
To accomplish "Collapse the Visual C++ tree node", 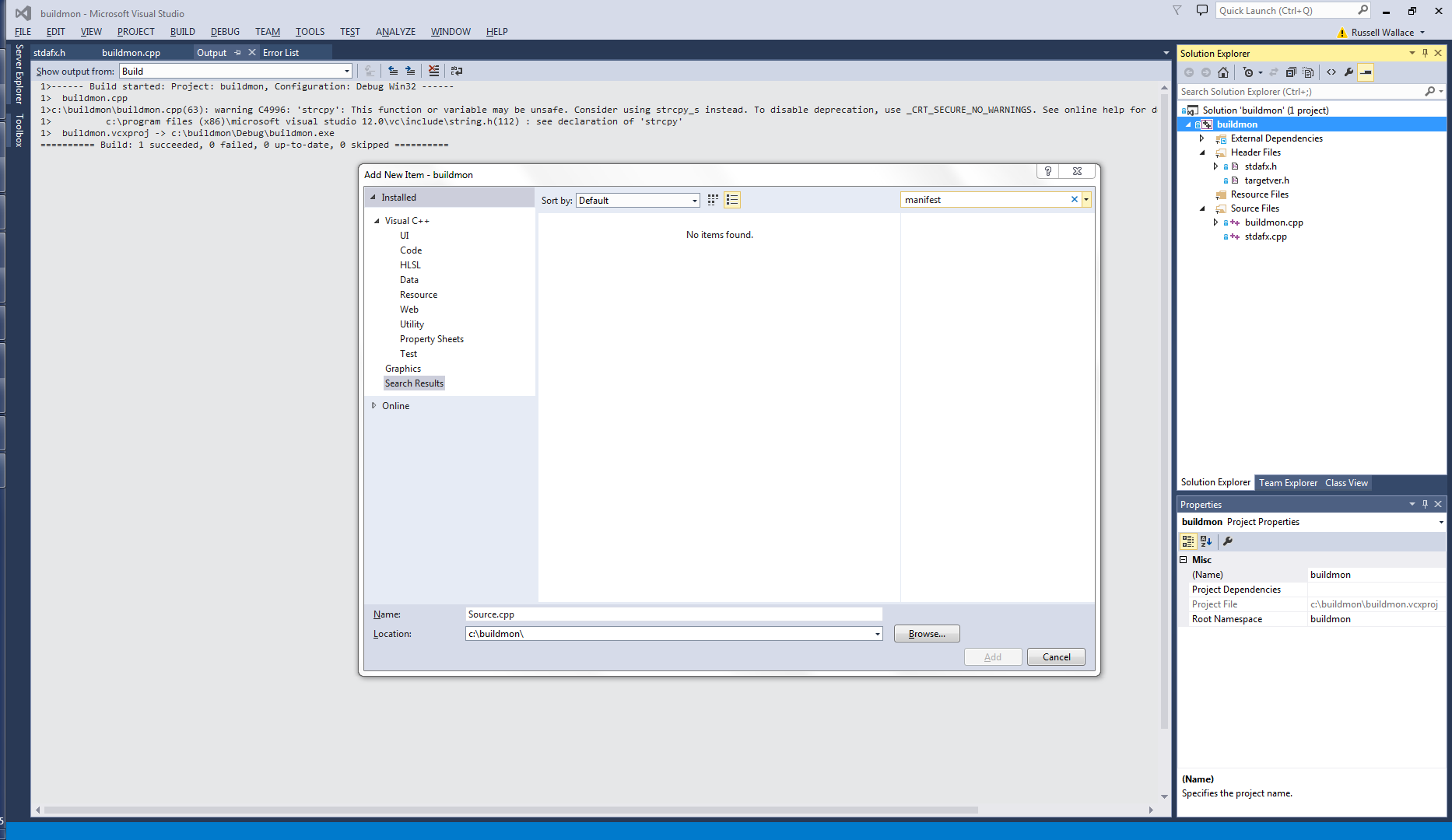I will pos(377,221).
